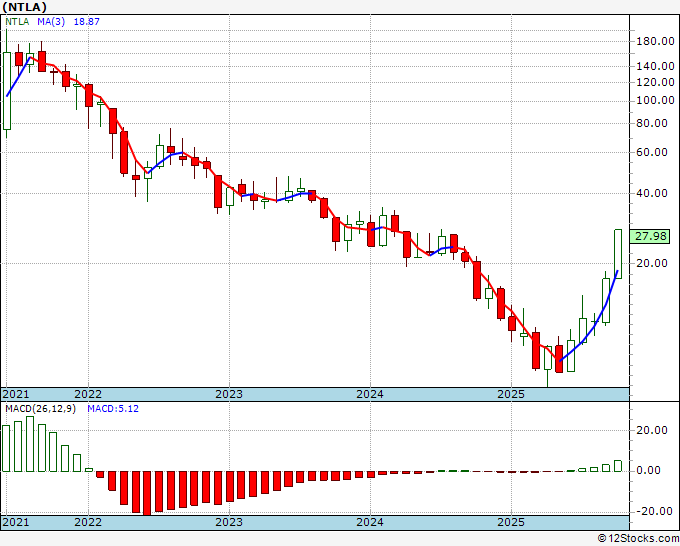Click the latest green MACD histogram bar
The width and height of the screenshot is (680, 546).
click(x=618, y=466)
